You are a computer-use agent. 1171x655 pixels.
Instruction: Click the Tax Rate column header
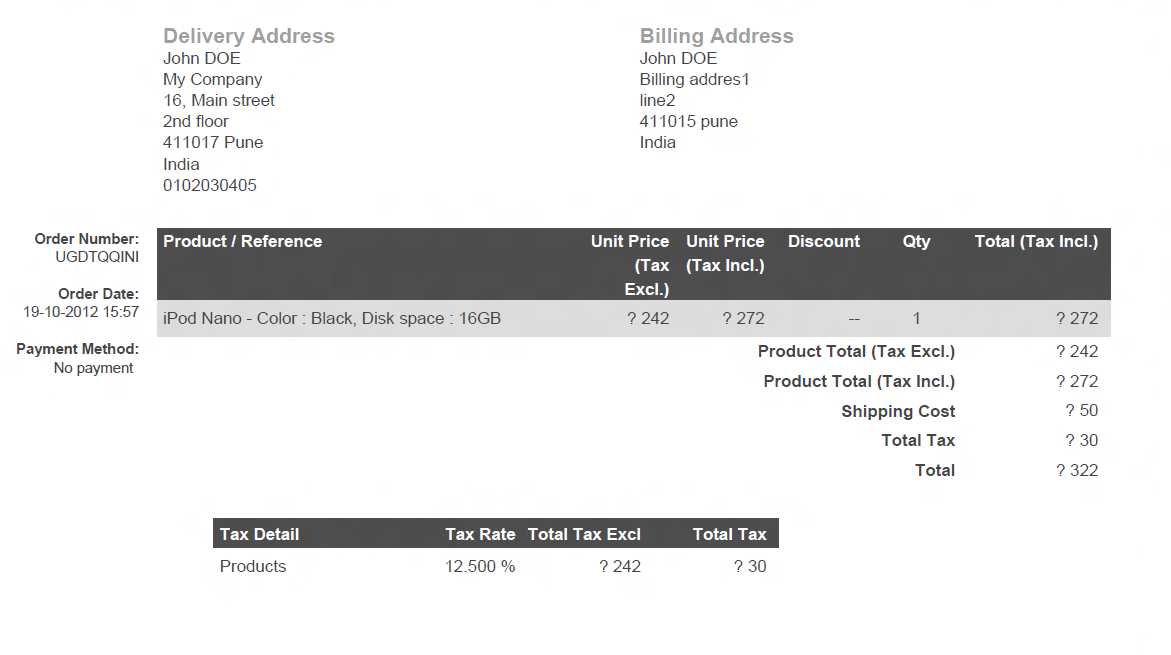pyautogui.click(x=480, y=534)
